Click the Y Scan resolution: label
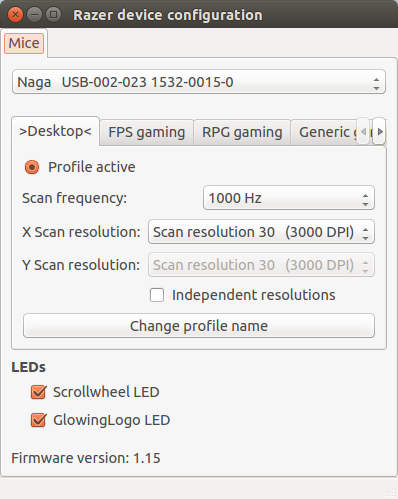This screenshot has width=398, height=499. point(81,265)
